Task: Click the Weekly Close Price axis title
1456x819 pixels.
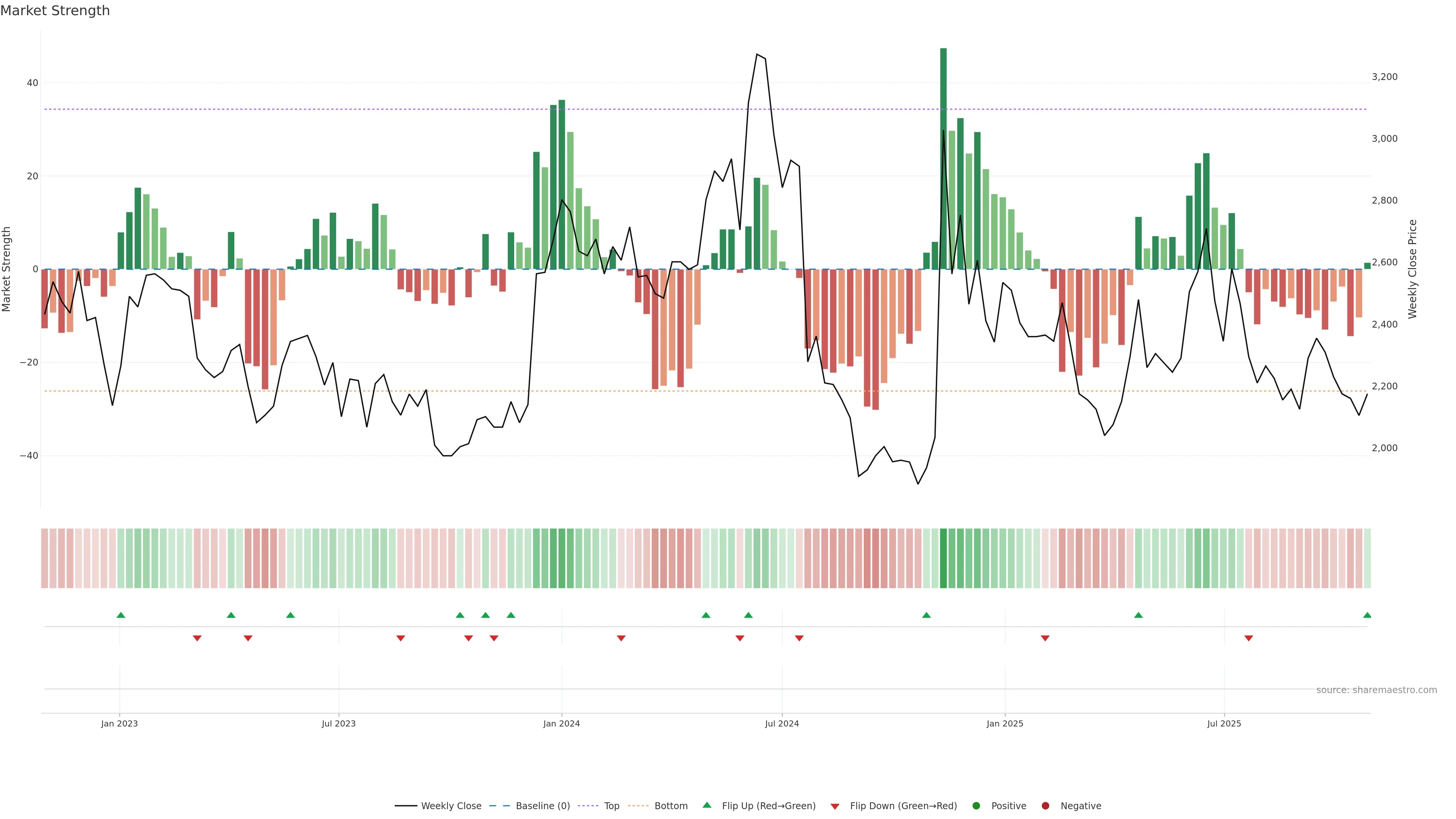Action: click(1412, 269)
